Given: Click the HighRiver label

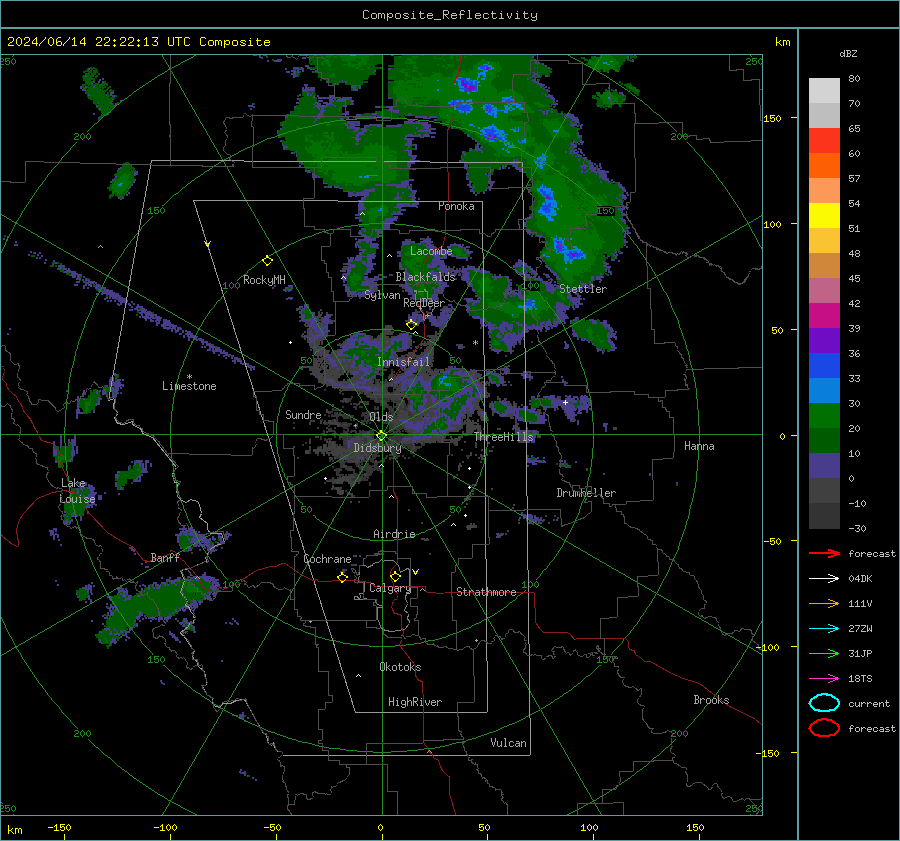Looking at the screenshot, I should (415, 702).
